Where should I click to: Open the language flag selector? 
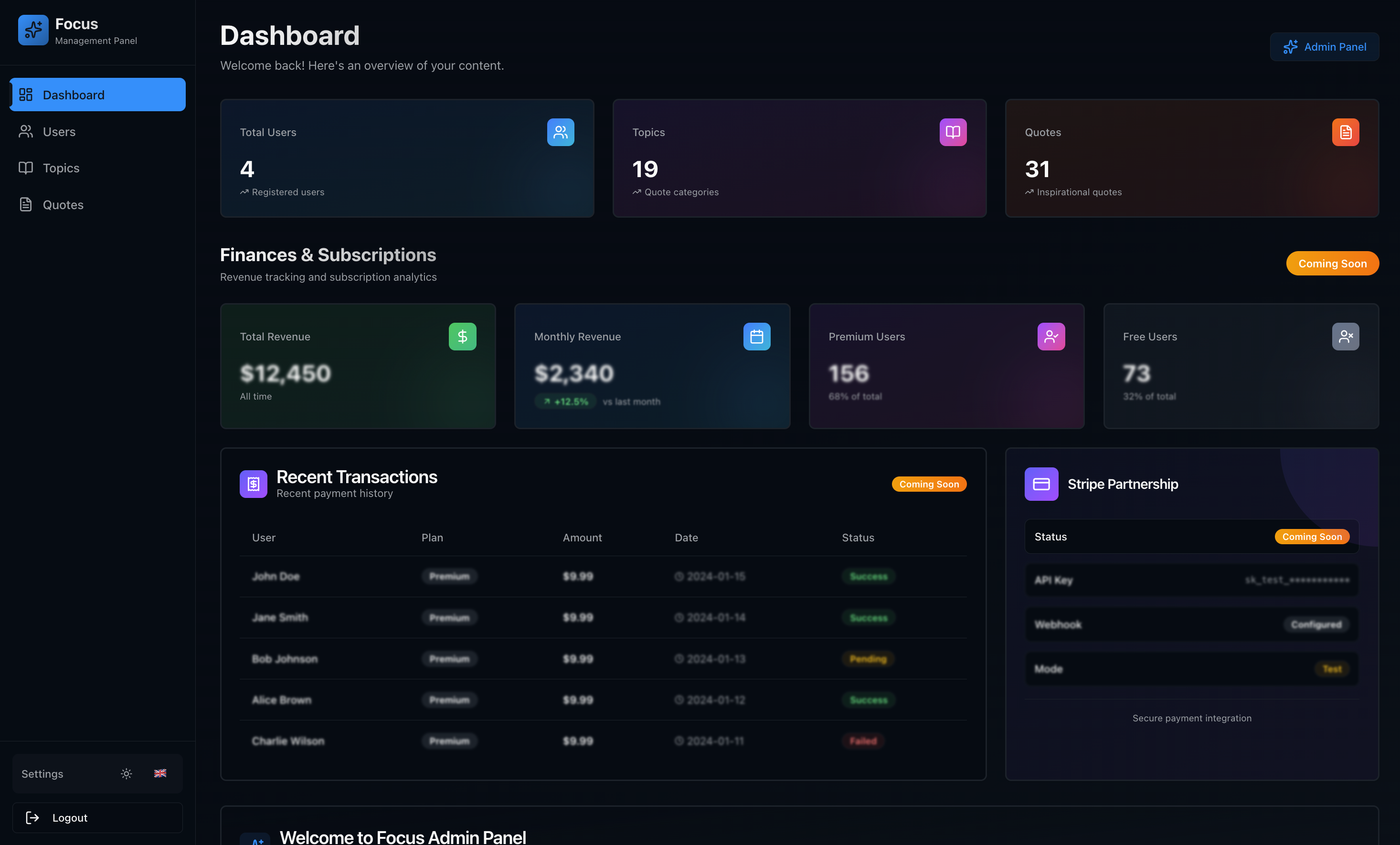point(160,773)
